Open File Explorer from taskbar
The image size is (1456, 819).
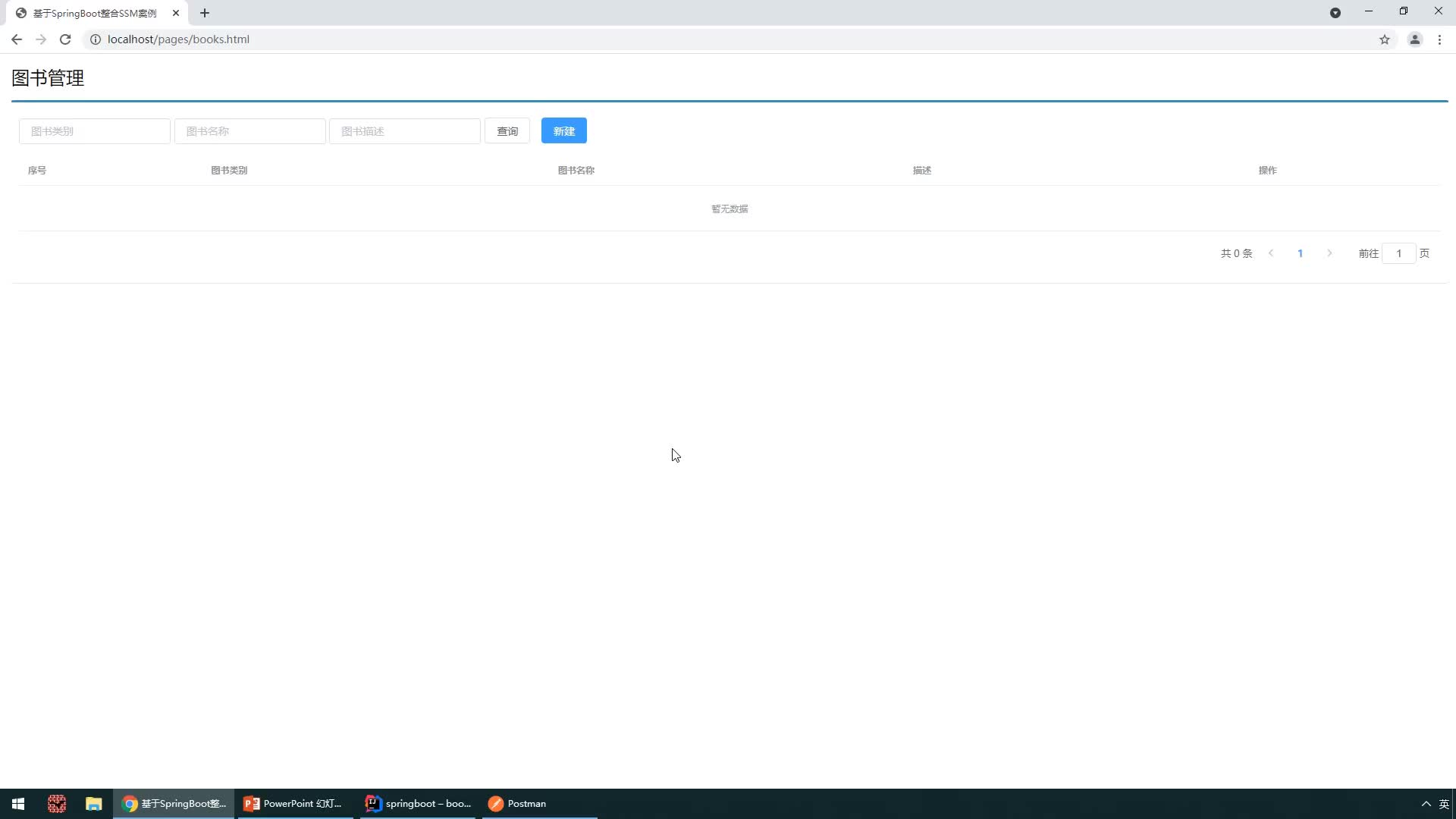(x=94, y=804)
